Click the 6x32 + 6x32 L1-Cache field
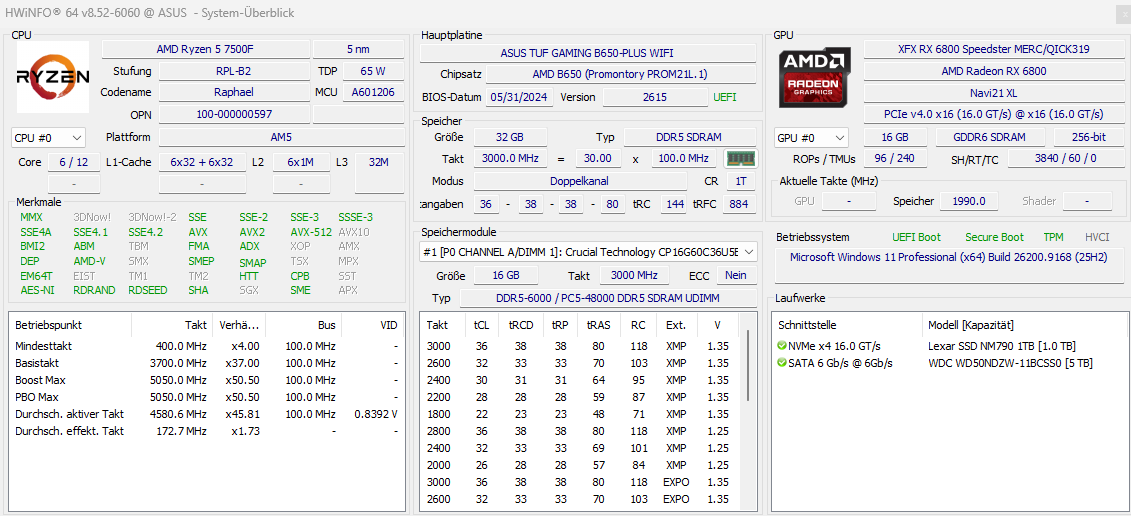Image resolution: width=1131 pixels, height=516 pixels. [x=202, y=162]
